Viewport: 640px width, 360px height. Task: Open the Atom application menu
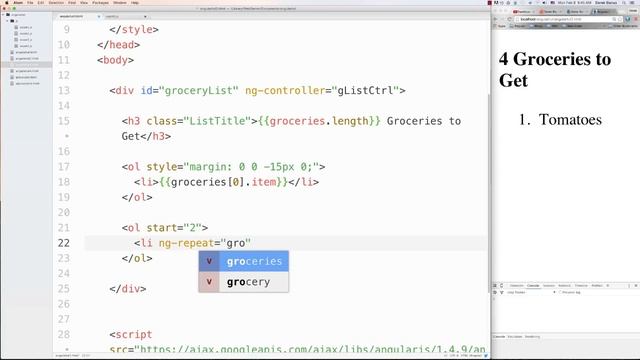click(x=18, y=2)
